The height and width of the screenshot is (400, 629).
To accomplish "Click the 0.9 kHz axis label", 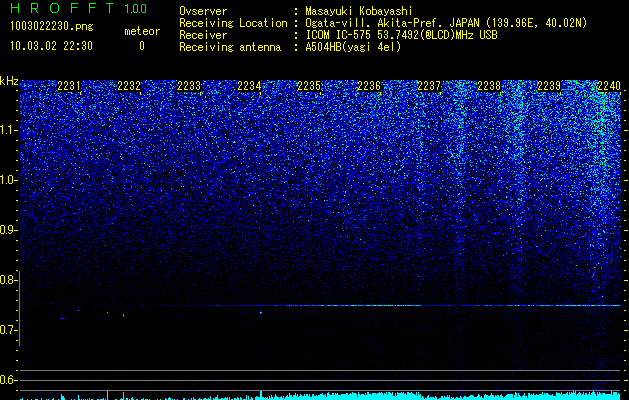I will click(x=7, y=230).
